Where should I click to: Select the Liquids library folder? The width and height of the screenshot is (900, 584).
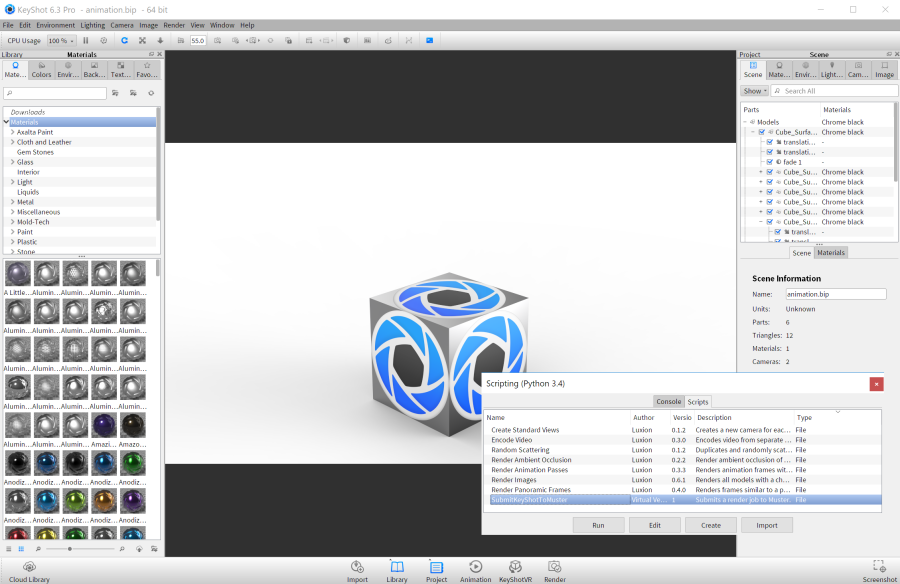point(28,192)
